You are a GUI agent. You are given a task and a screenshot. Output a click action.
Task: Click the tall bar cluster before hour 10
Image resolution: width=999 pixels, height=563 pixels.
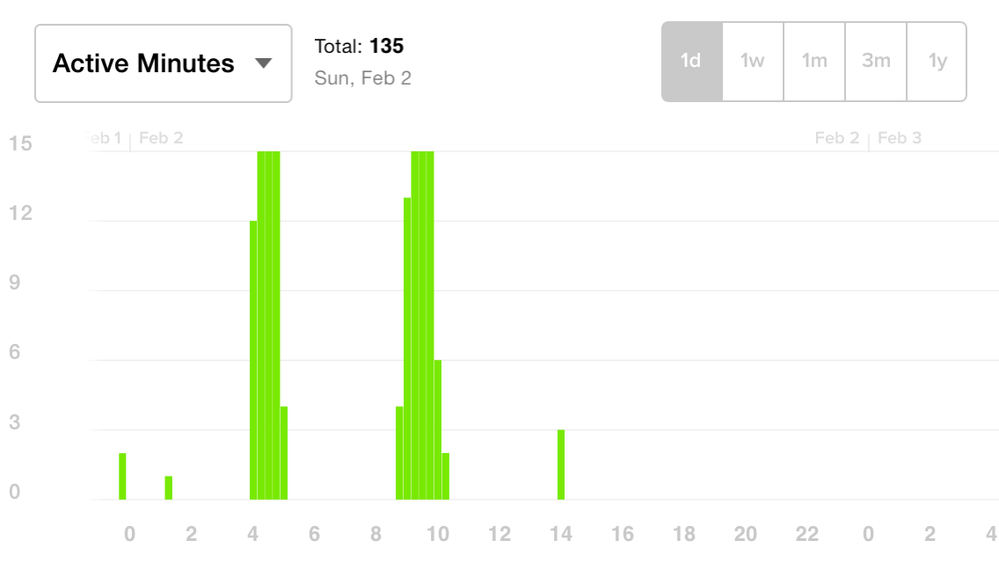422,325
